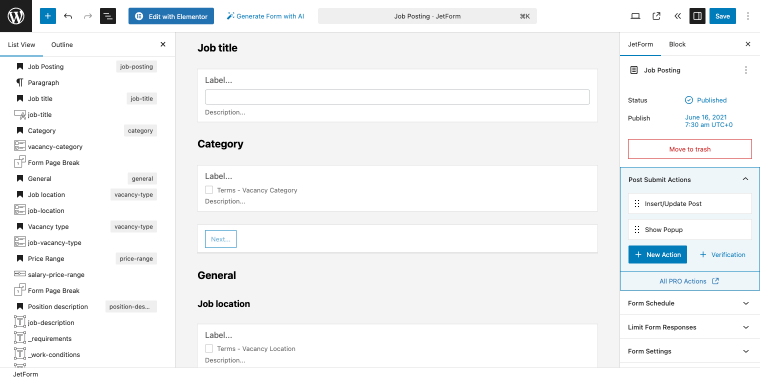The width and height of the screenshot is (760, 380).
Task: Click the Published status link
Action: (x=706, y=100)
